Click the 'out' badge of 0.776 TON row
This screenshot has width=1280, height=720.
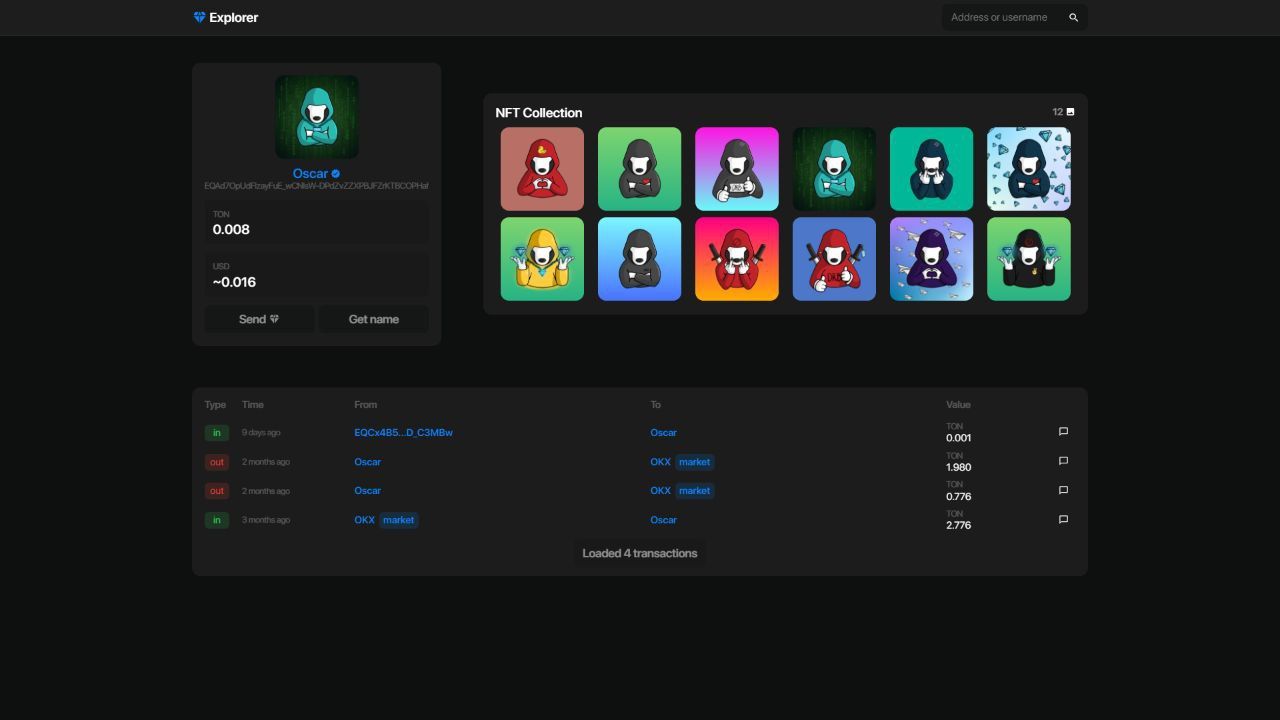point(216,491)
